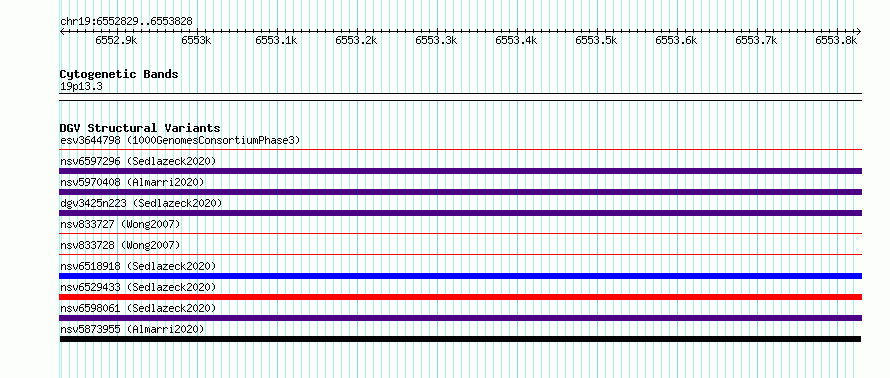Screen dimensions: 890x378
Task: Click the 19p13.3 cytogenetic band bar
Action: [x=460, y=97]
